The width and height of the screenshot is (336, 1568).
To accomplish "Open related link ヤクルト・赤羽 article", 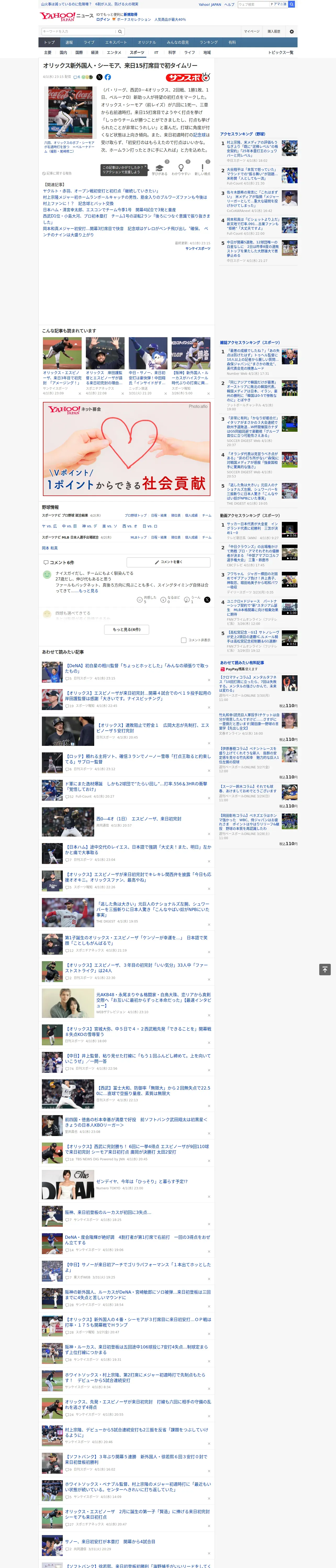I will click(101, 191).
